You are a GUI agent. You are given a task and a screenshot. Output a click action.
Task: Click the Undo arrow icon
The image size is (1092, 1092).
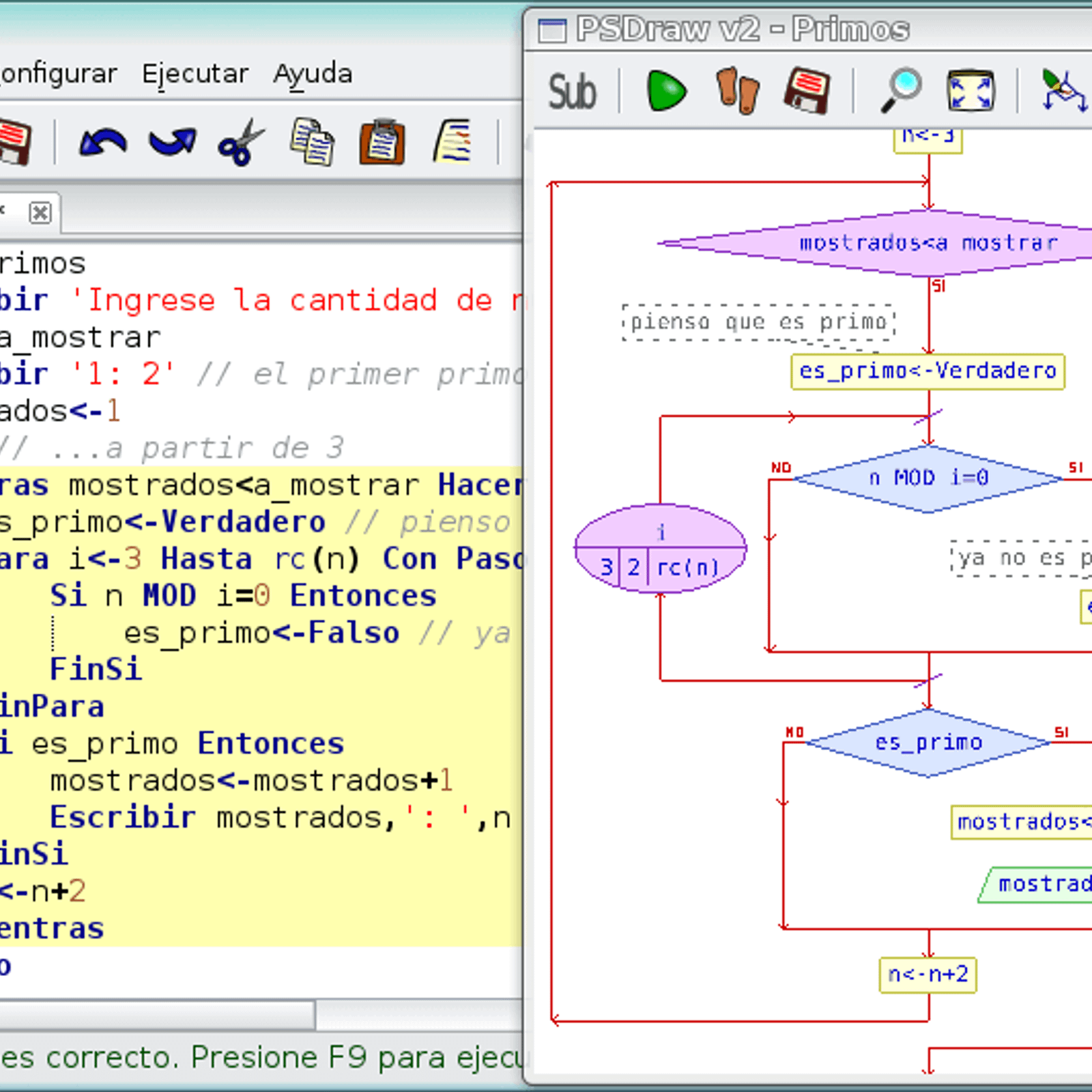click(x=102, y=143)
